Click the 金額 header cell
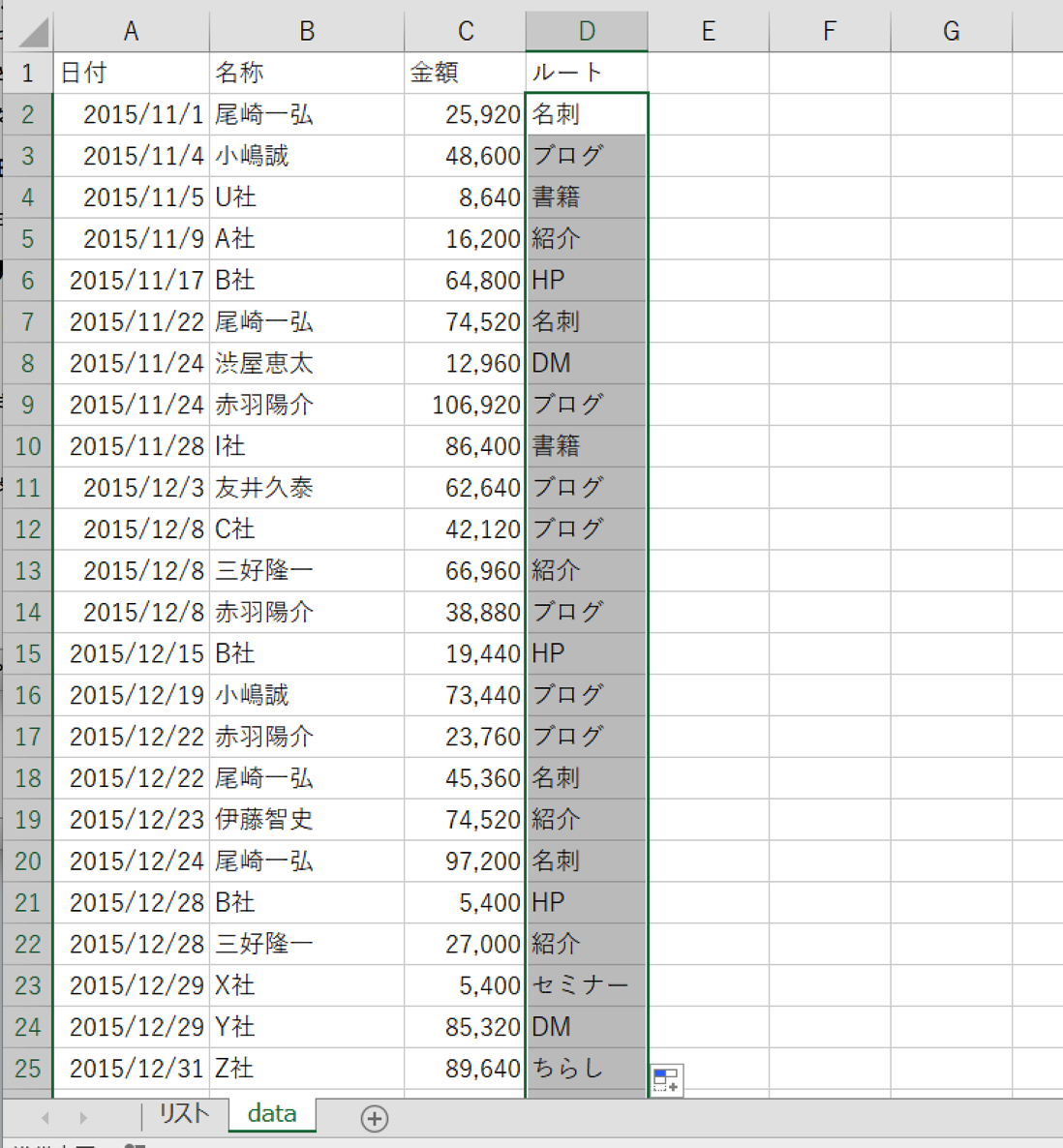 465,74
